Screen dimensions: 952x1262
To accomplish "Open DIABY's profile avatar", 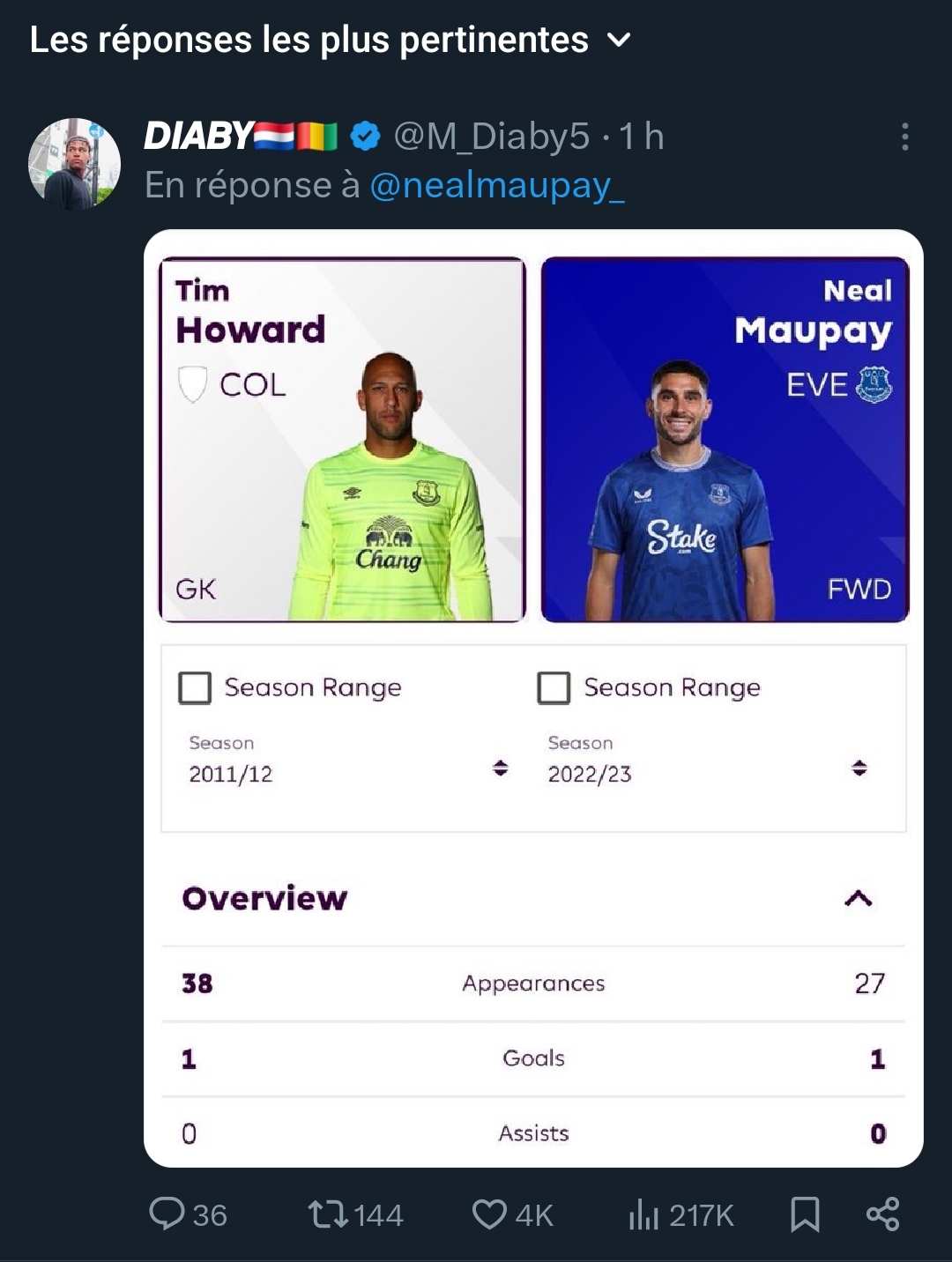I will (x=75, y=164).
